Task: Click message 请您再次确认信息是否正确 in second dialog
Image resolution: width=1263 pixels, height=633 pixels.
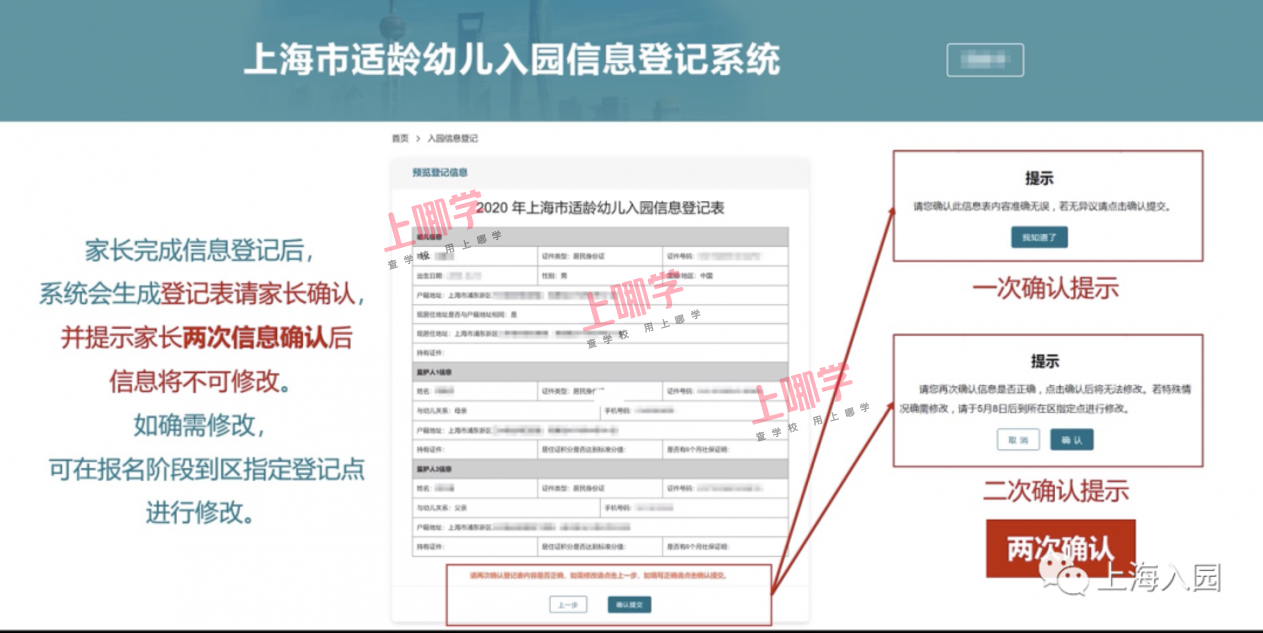Action: click(1043, 397)
